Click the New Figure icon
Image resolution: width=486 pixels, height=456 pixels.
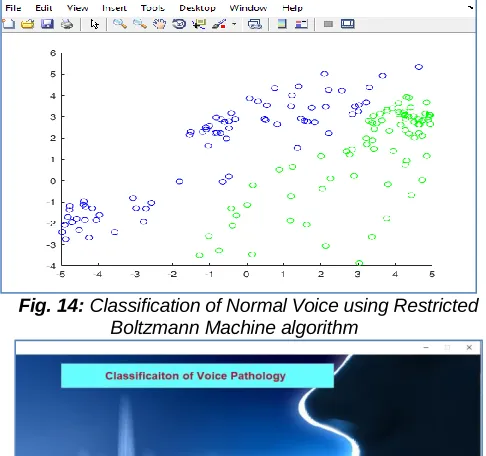pyautogui.click(x=8, y=24)
